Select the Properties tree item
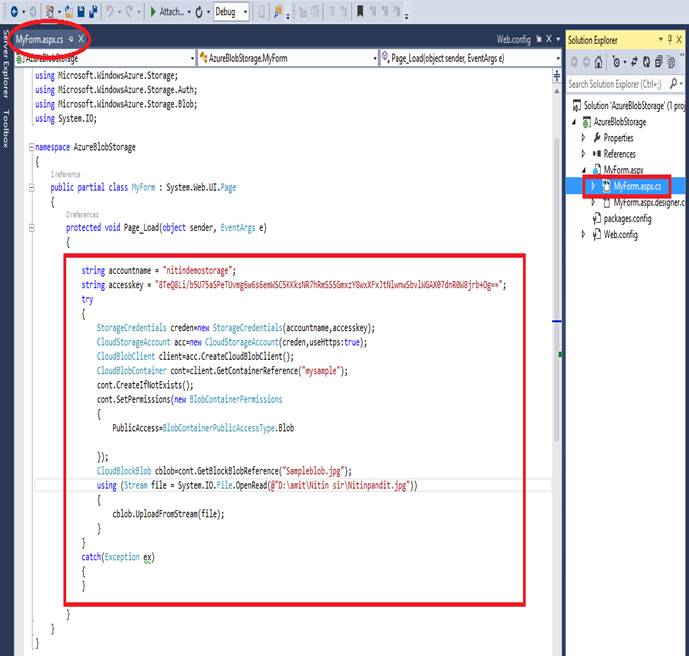689x656 pixels. pyautogui.click(x=618, y=138)
